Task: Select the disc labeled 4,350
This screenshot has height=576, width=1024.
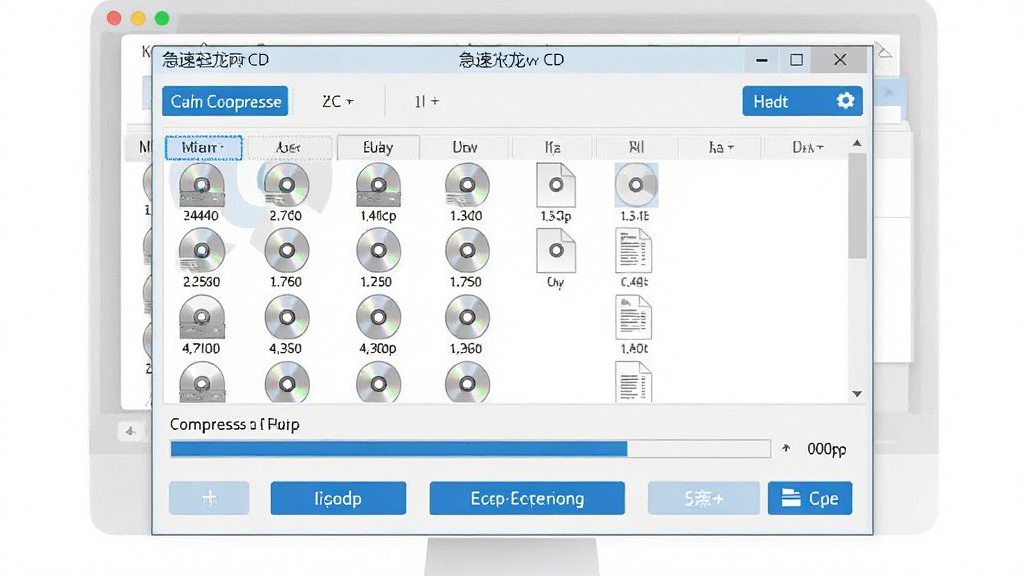Action: coord(287,317)
